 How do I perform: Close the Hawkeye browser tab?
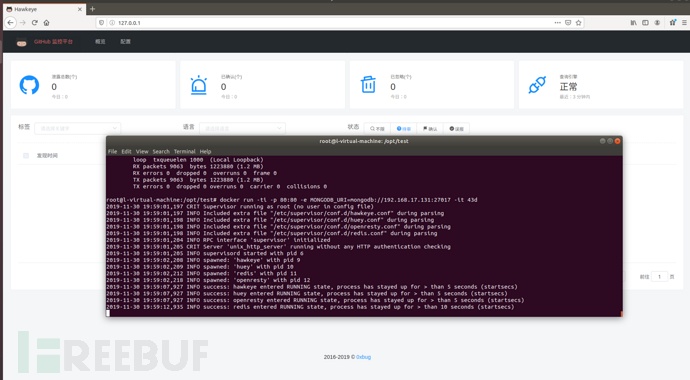[x=80, y=9]
